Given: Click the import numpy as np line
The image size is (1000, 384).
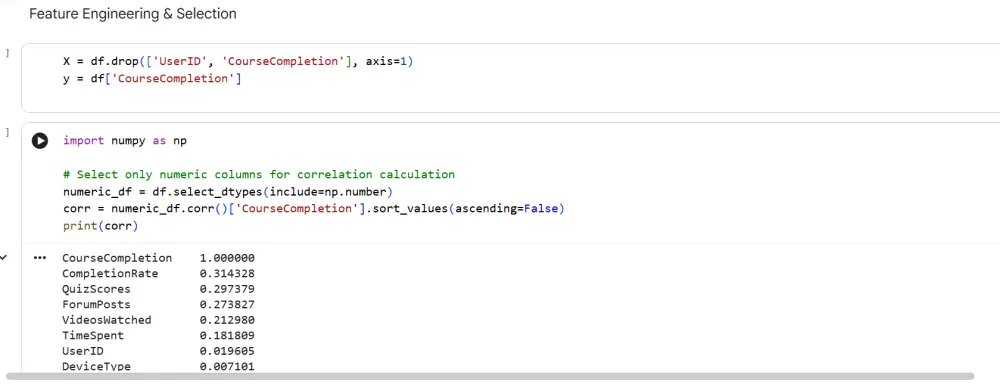Looking at the screenshot, I should [124, 140].
